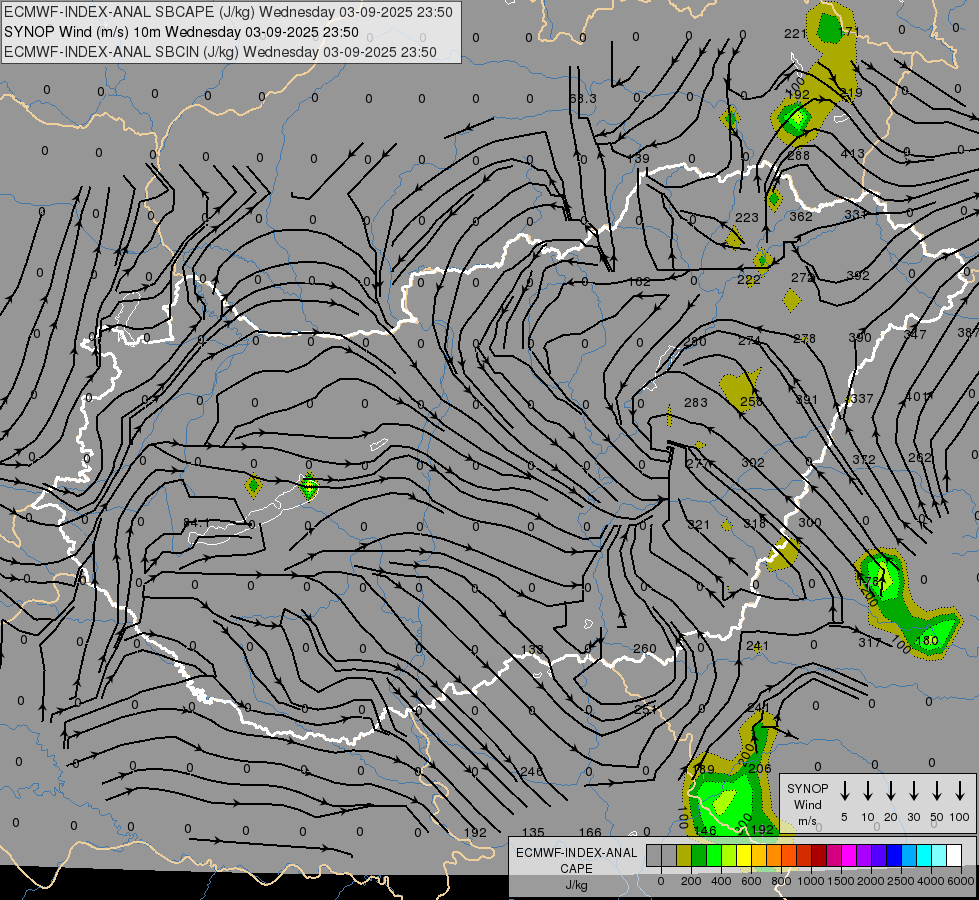Click the map value '139'
This screenshot has height=900, width=979.
tap(638, 159)
